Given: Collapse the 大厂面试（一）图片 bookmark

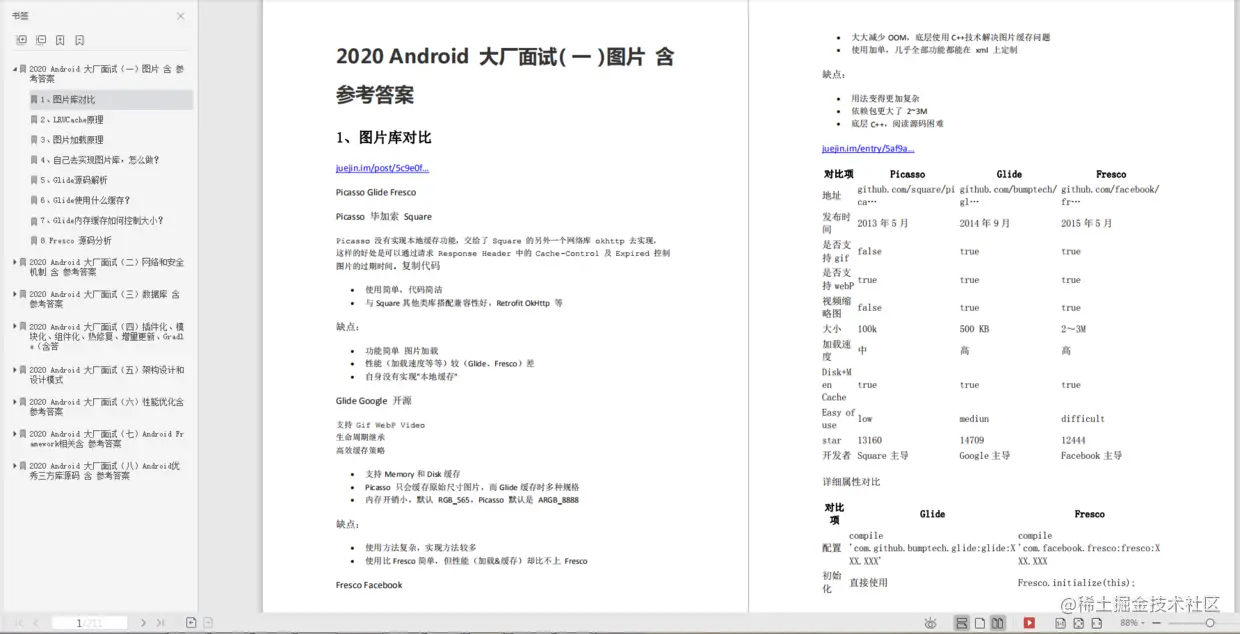Looking at the screenshot, I should point(15,69).
